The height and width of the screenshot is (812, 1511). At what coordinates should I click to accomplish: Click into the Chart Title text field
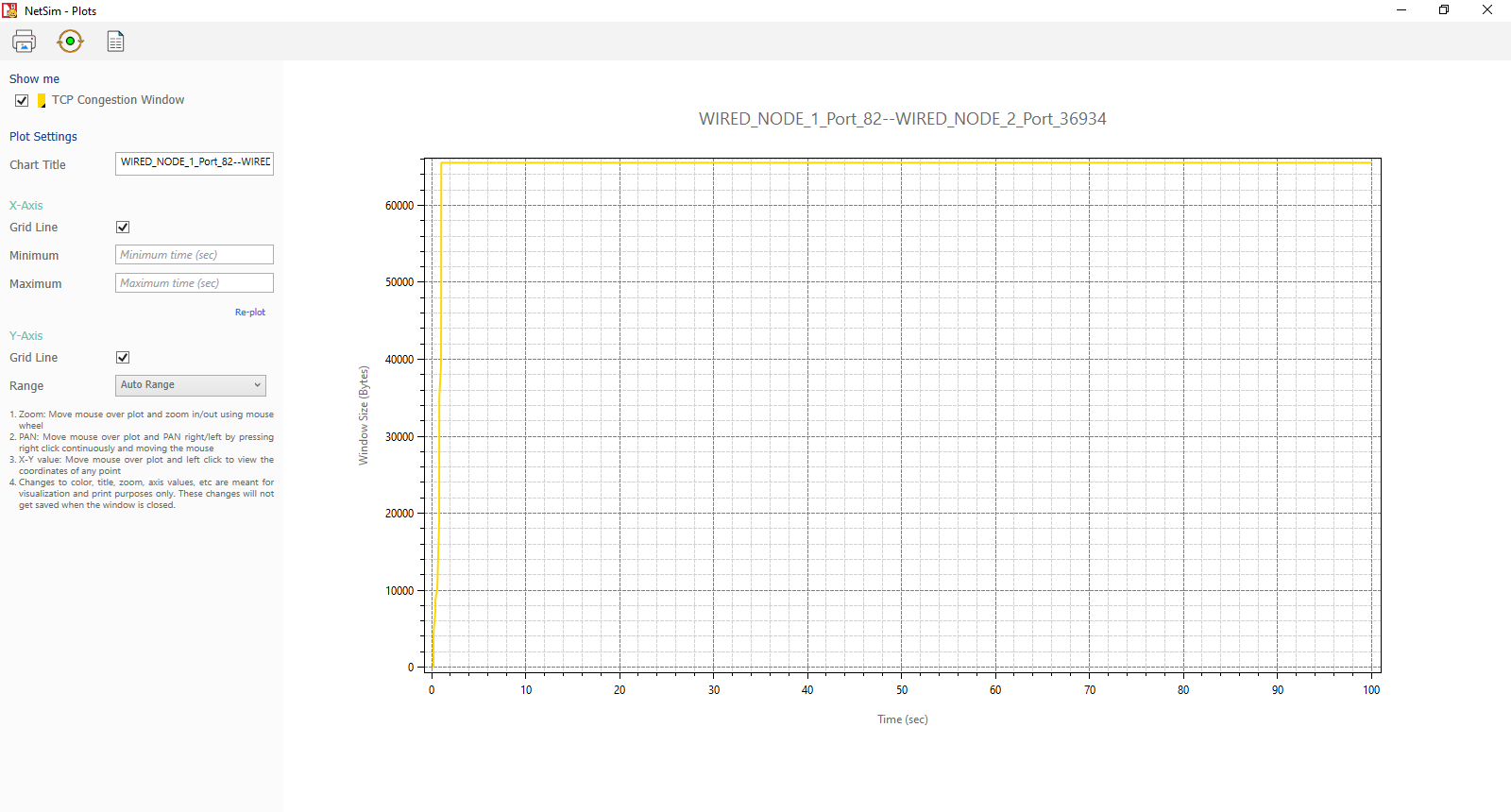click(194, 163)
